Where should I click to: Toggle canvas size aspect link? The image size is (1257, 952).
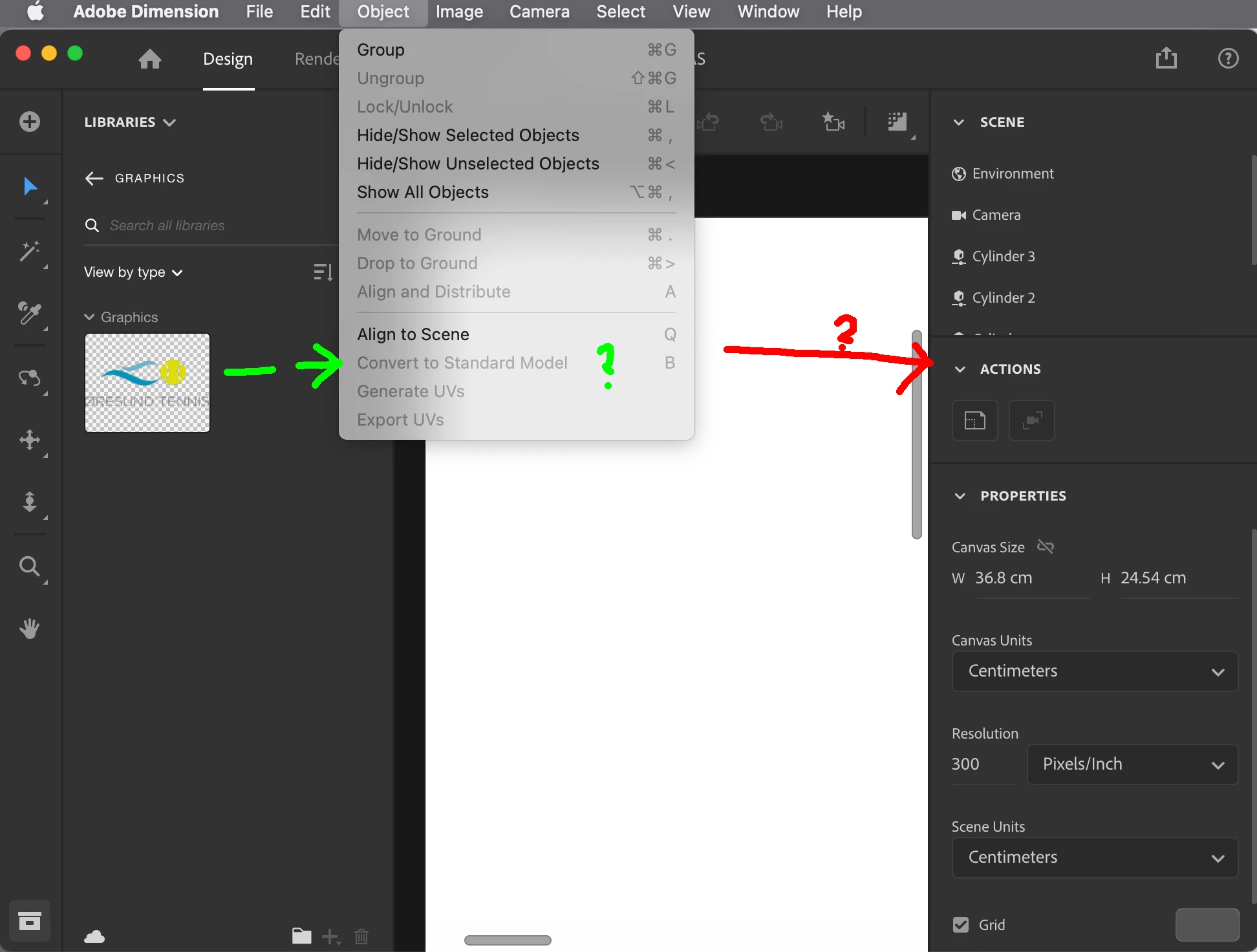point(1046,547)
